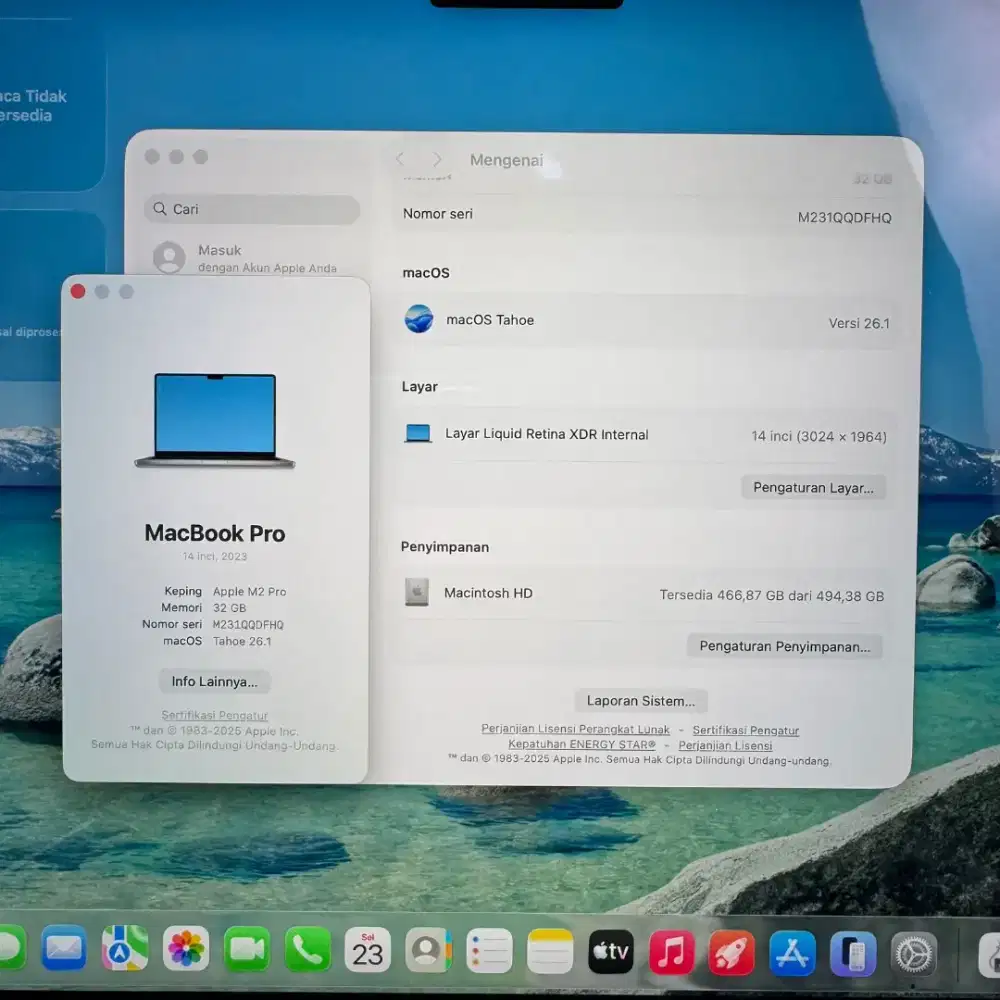
Task: Launch iPhone Mirroring from the Dock
Action: tap(853, 953)
